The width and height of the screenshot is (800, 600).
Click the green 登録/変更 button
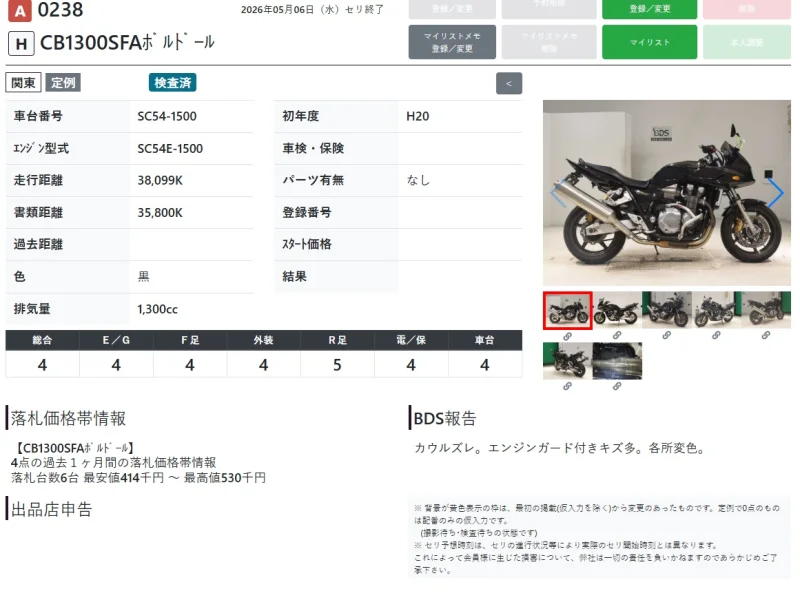(x=649, y=9)
